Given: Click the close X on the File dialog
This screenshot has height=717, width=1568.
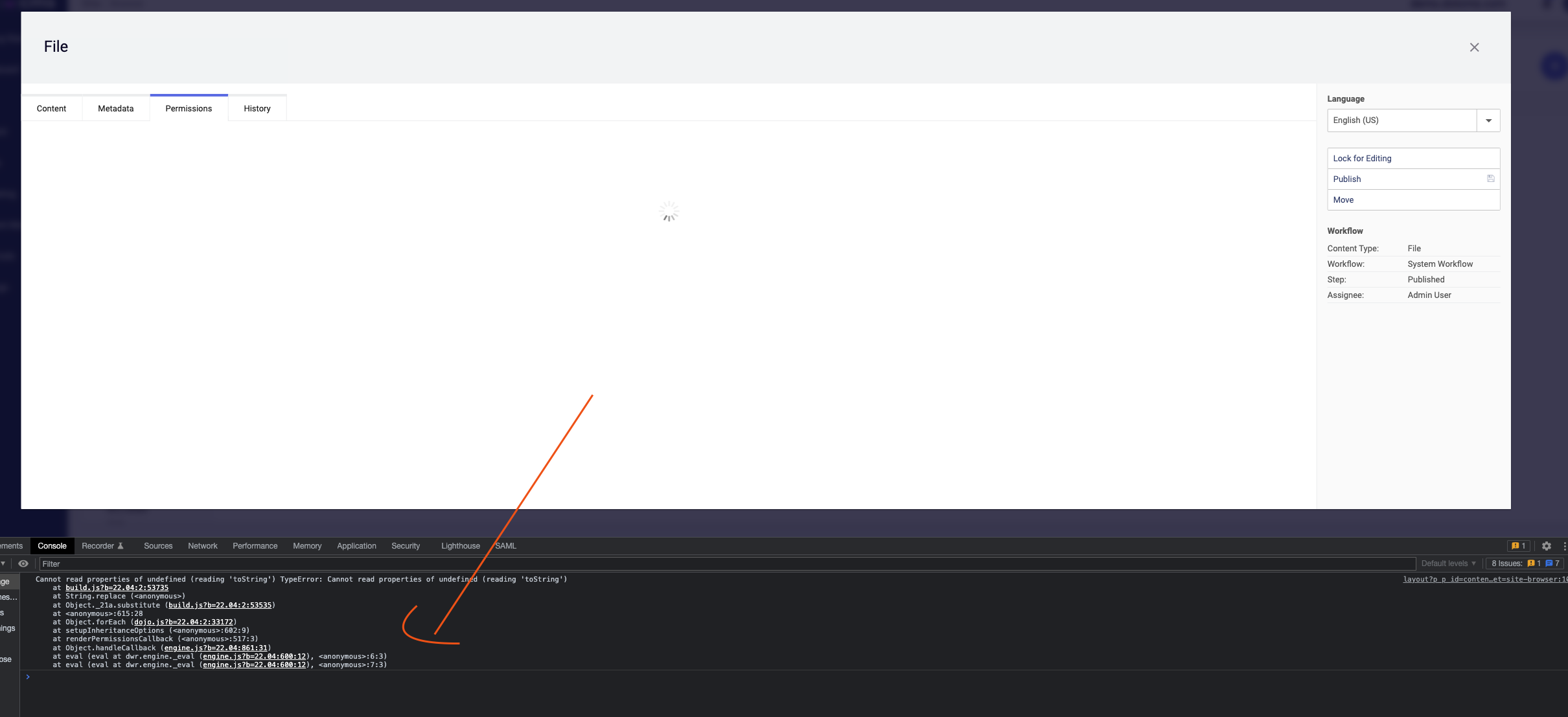Looking at the screenshot, I should click(1473, 47).
